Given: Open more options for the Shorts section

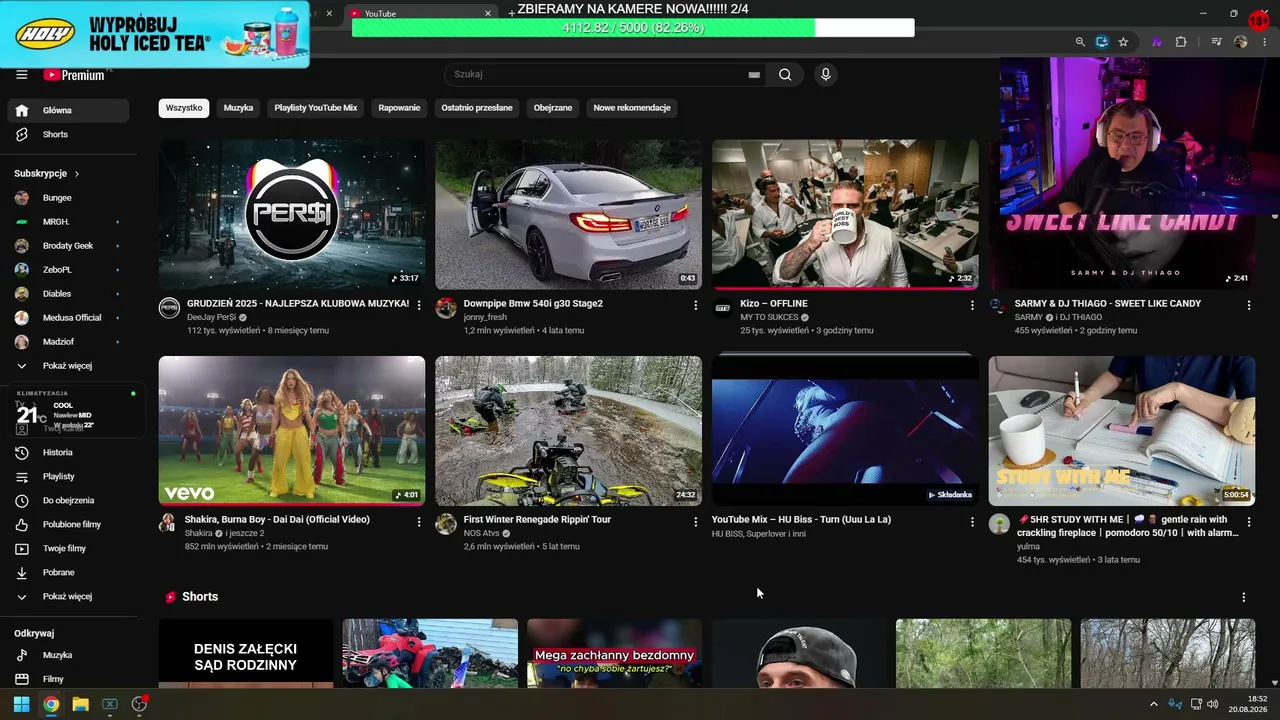Looking at the screenshot, I should (1244, 597).
